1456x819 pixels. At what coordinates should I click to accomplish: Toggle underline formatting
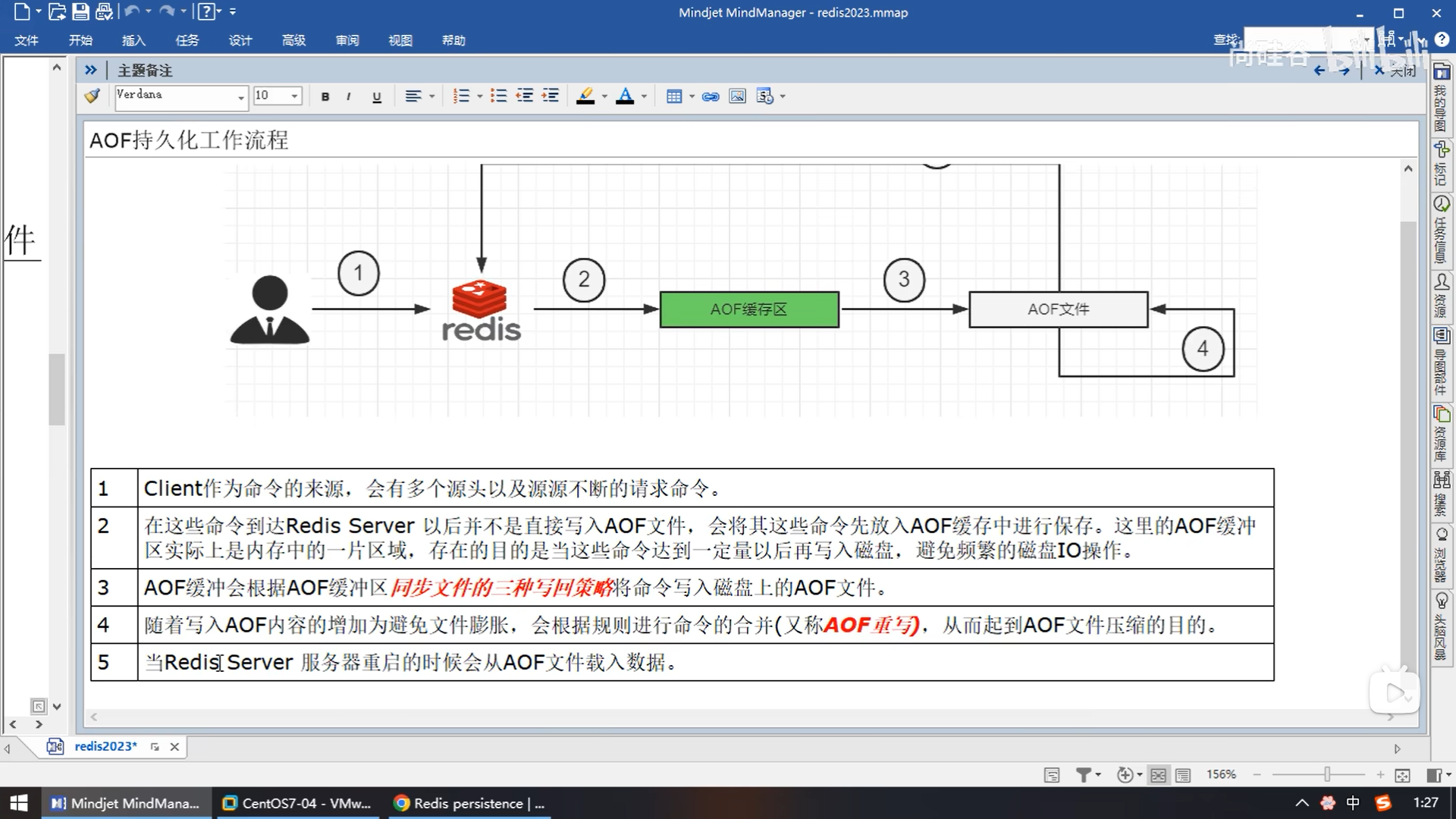pyautogui.click(x=377, y=96)
